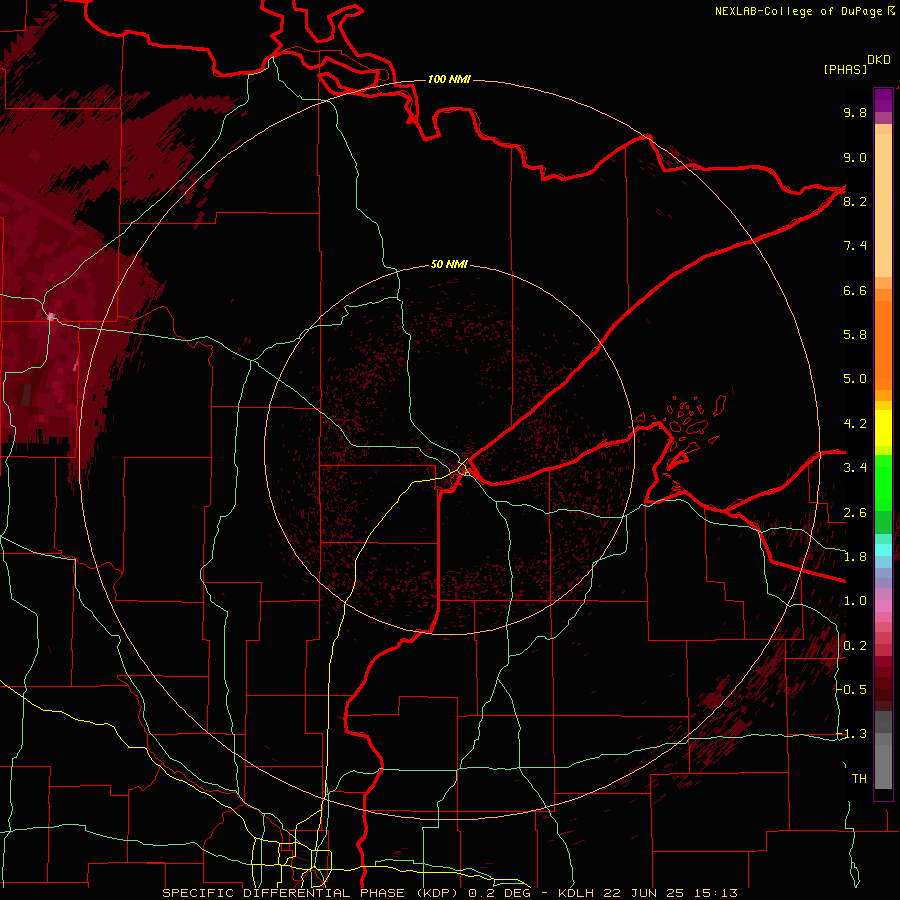Click the KDLH radar station identifier
This screenshot has width=900, height=900.
(576, 893)
